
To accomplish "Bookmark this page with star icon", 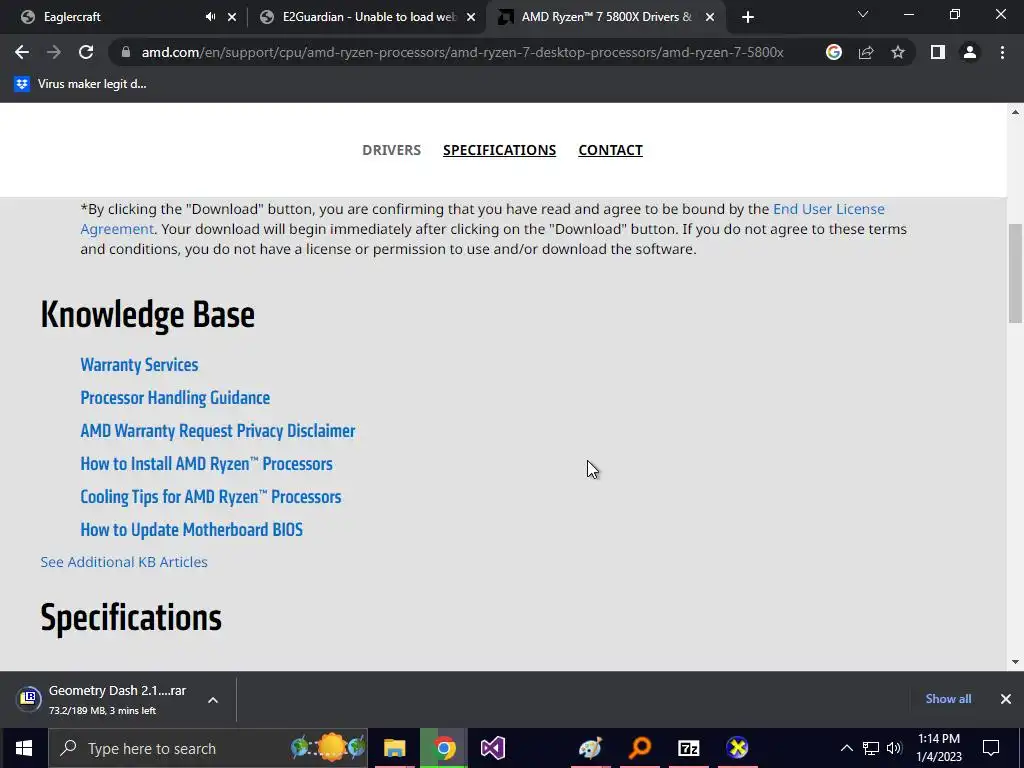I will pos(898,52).
